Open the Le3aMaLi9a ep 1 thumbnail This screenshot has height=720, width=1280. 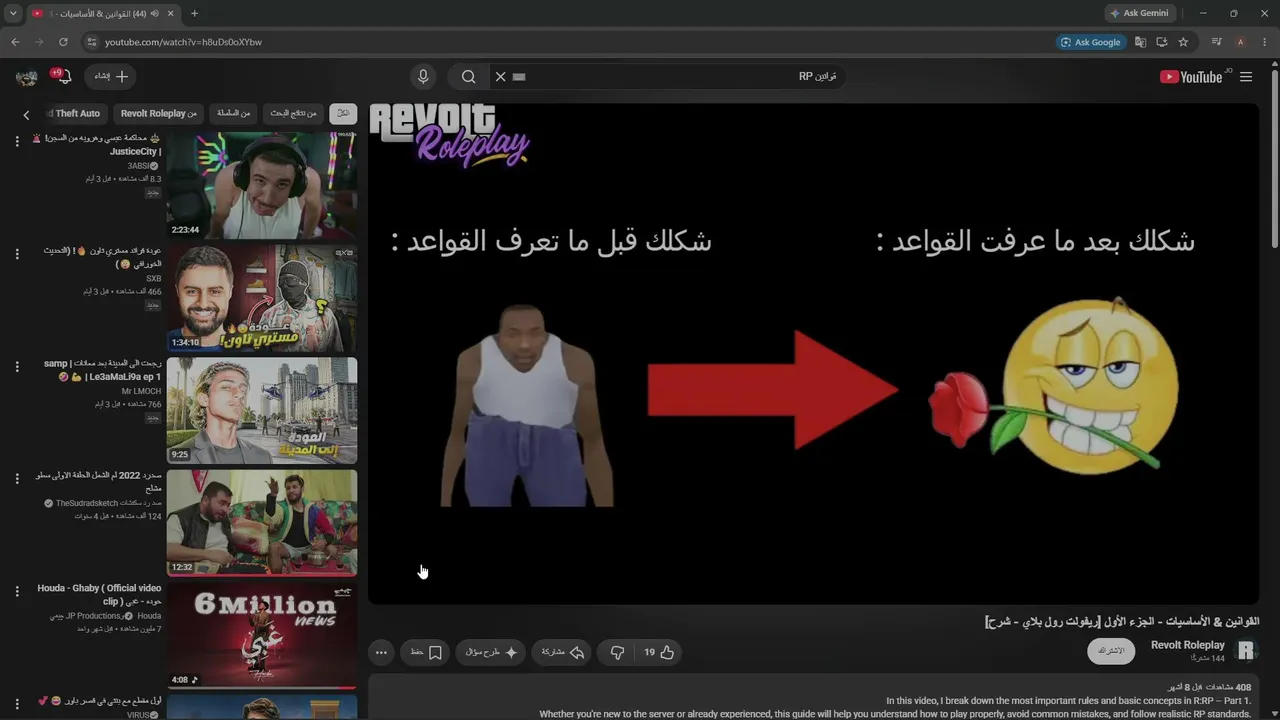pos(262,411)
